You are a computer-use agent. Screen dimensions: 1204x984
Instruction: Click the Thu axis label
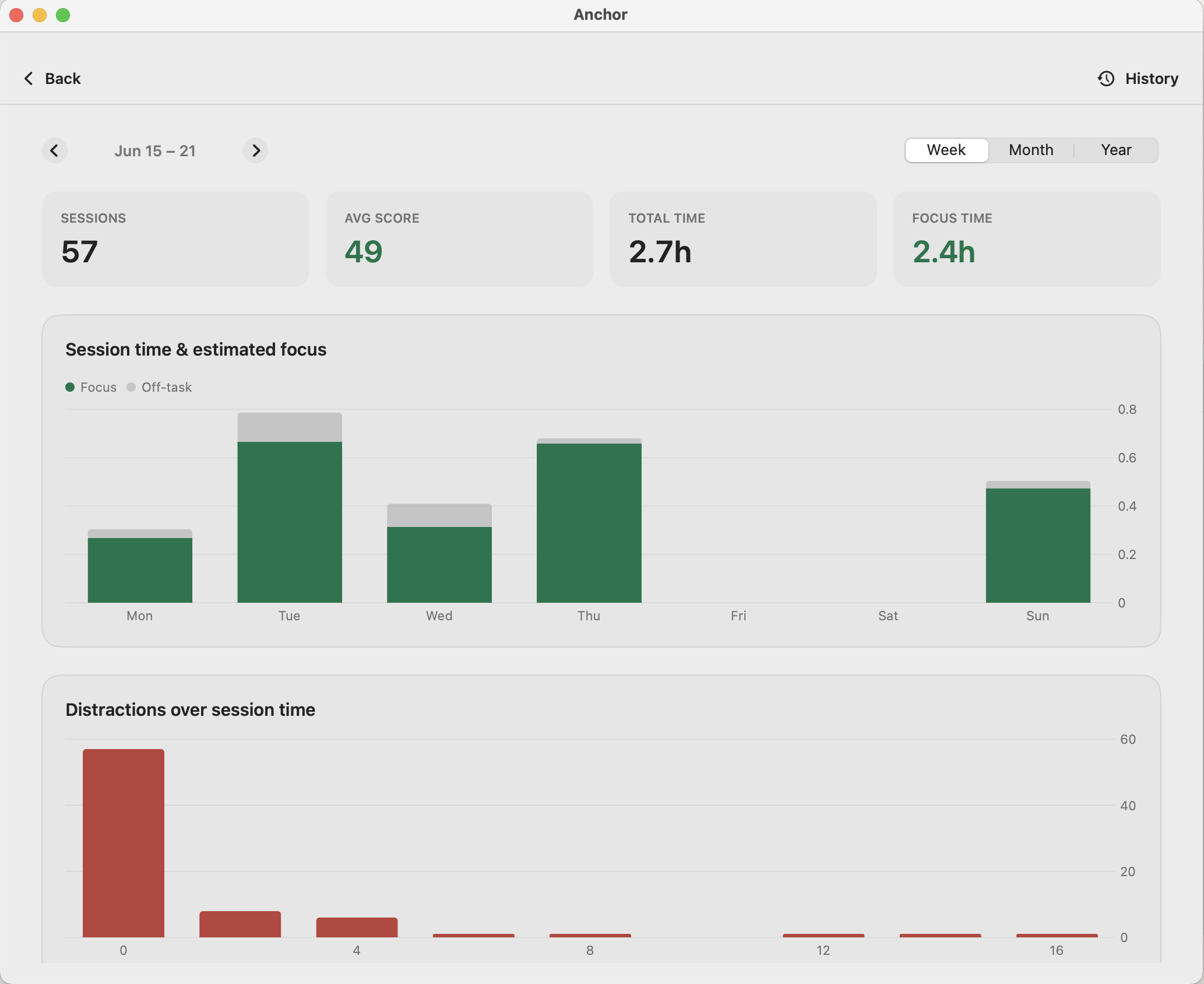pos(589,616)
